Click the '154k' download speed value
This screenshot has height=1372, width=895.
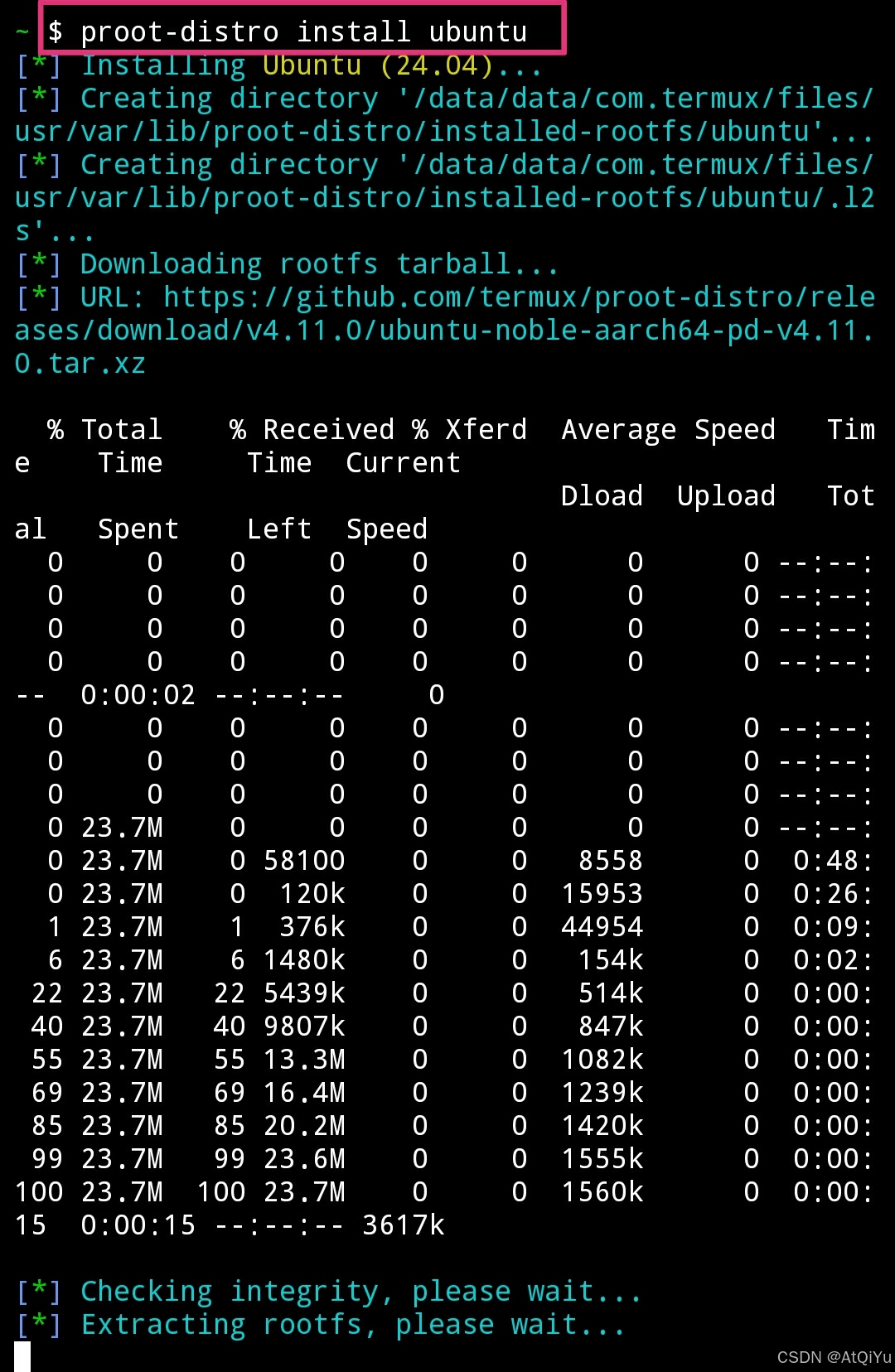point(611,959)
